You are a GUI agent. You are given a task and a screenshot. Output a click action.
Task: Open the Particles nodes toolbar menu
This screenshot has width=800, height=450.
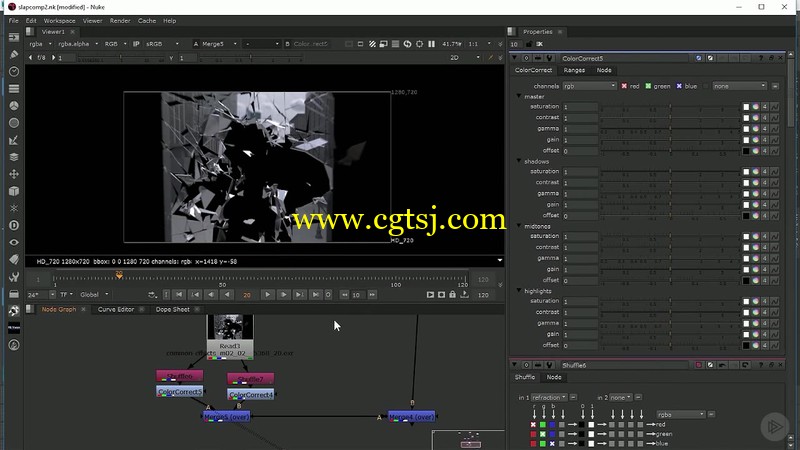click(x=14, y=208)
